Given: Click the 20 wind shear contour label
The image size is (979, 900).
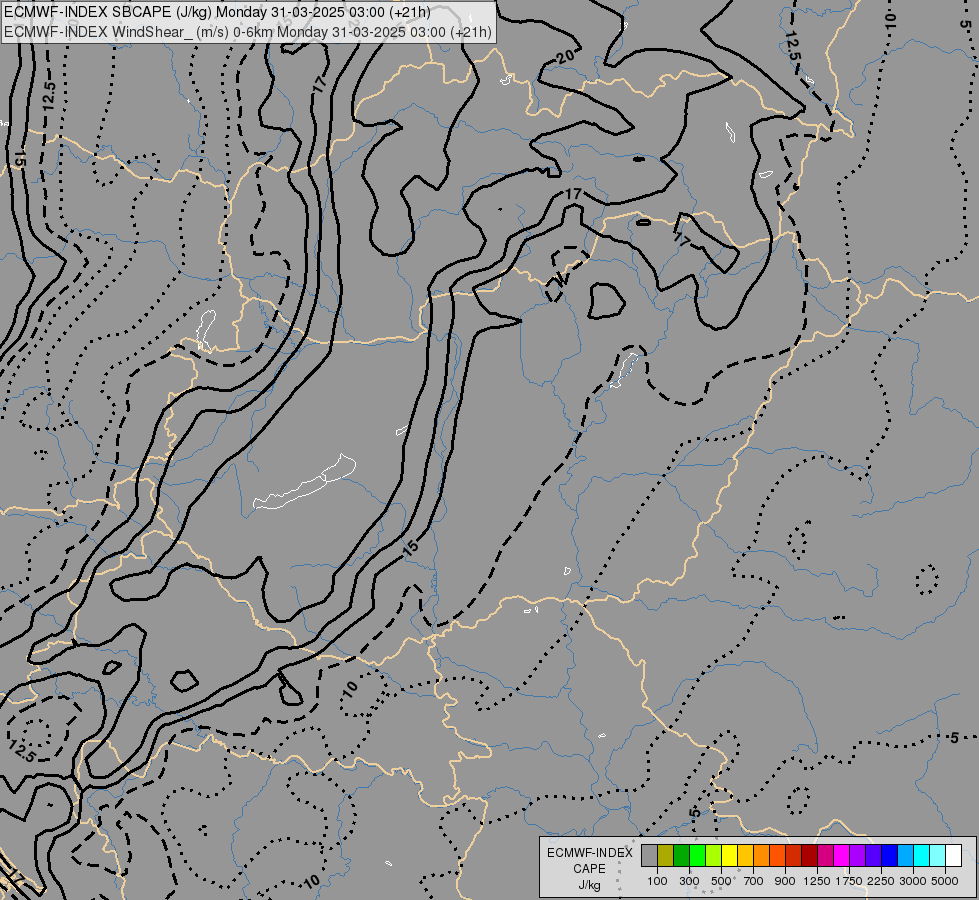Looking at the screenshot, I should coord(564,57).
